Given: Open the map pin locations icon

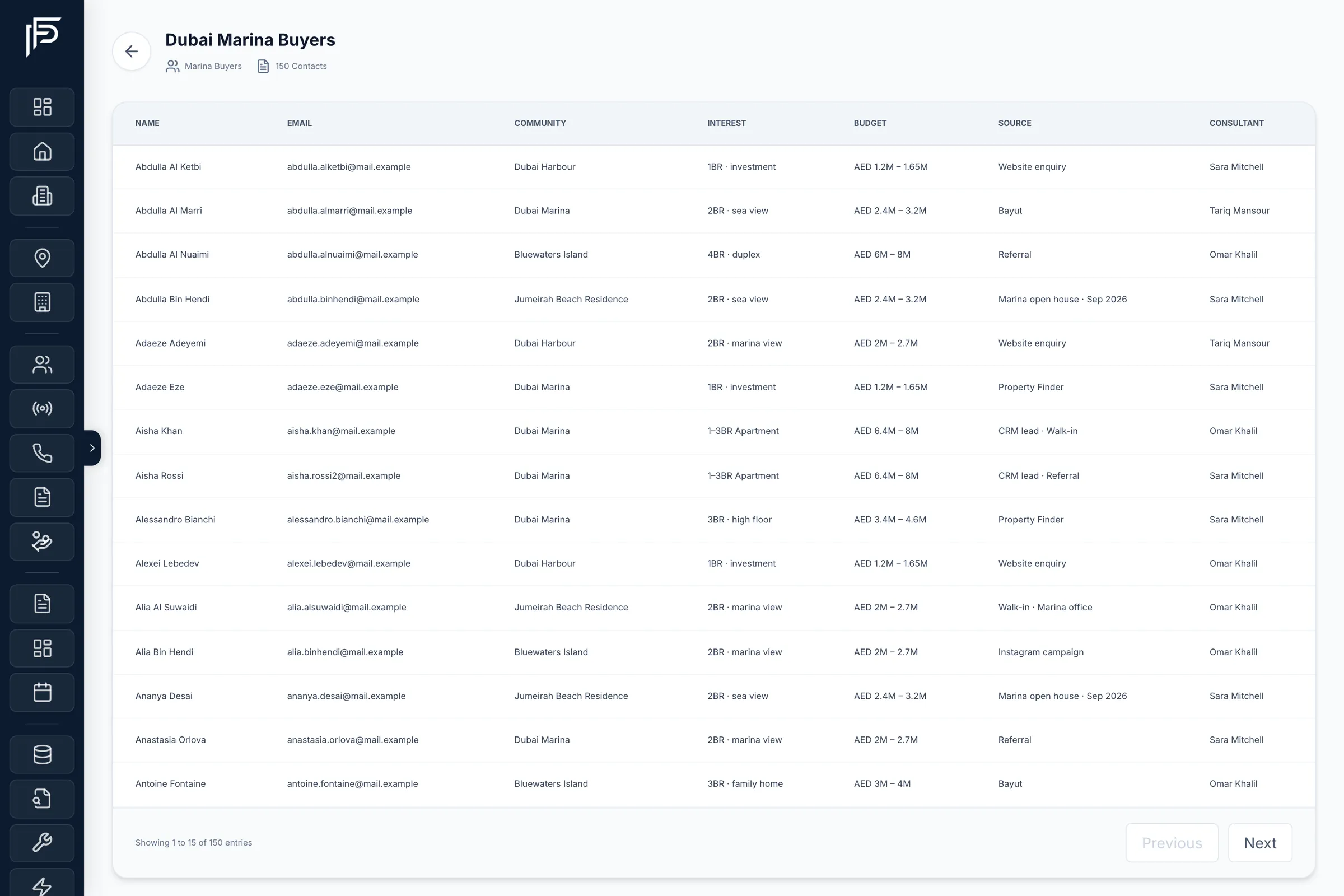Looking at the screenshot, I should coord(43,258).
